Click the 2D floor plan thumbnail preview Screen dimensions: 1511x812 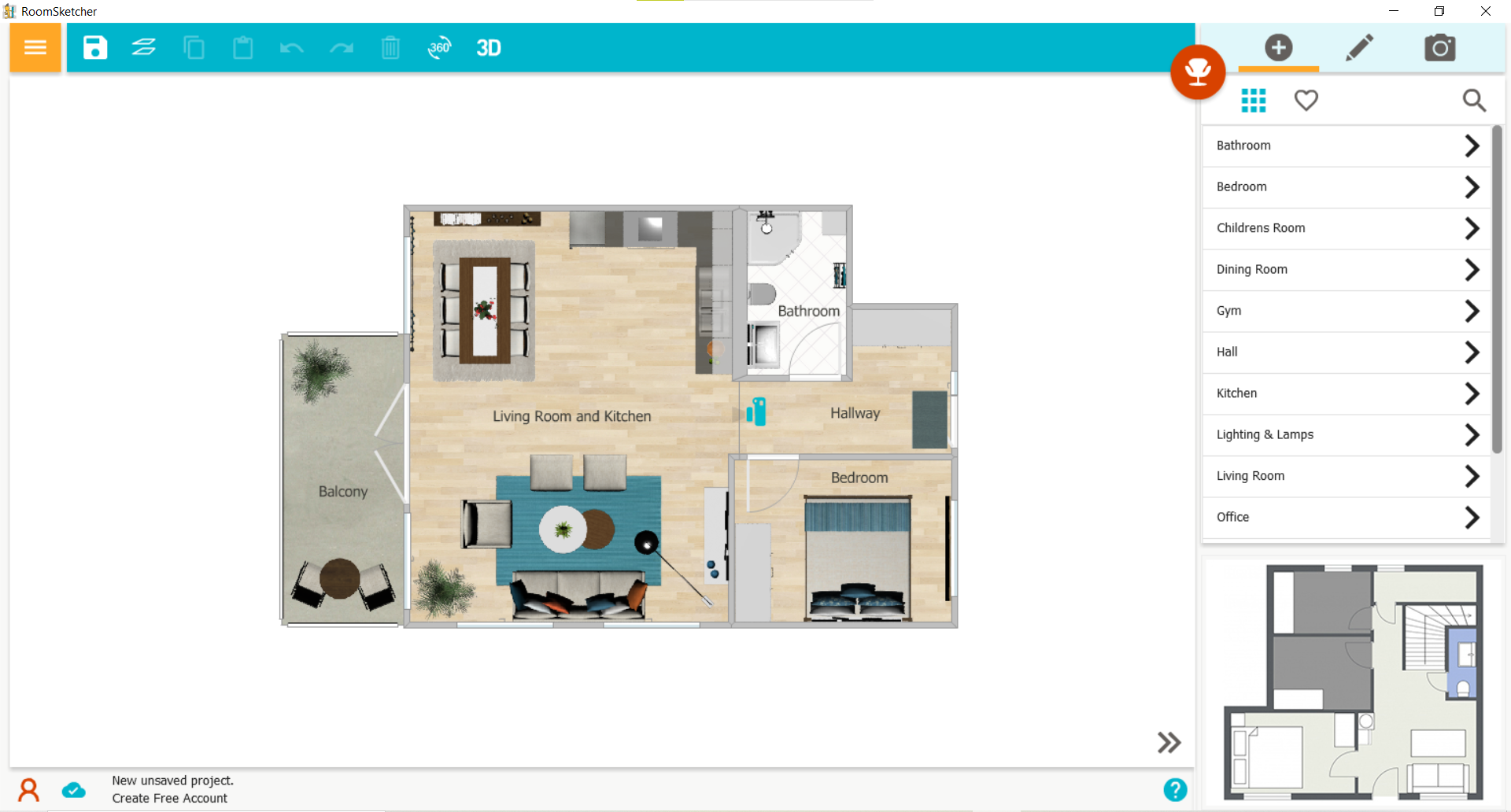[1353, 682]
